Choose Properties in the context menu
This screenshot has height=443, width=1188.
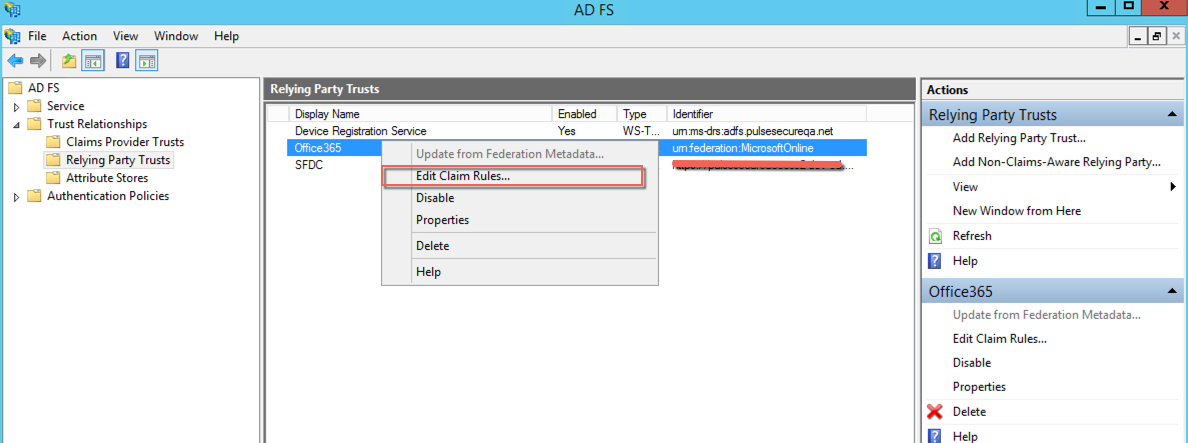click(x=519, y=220)
